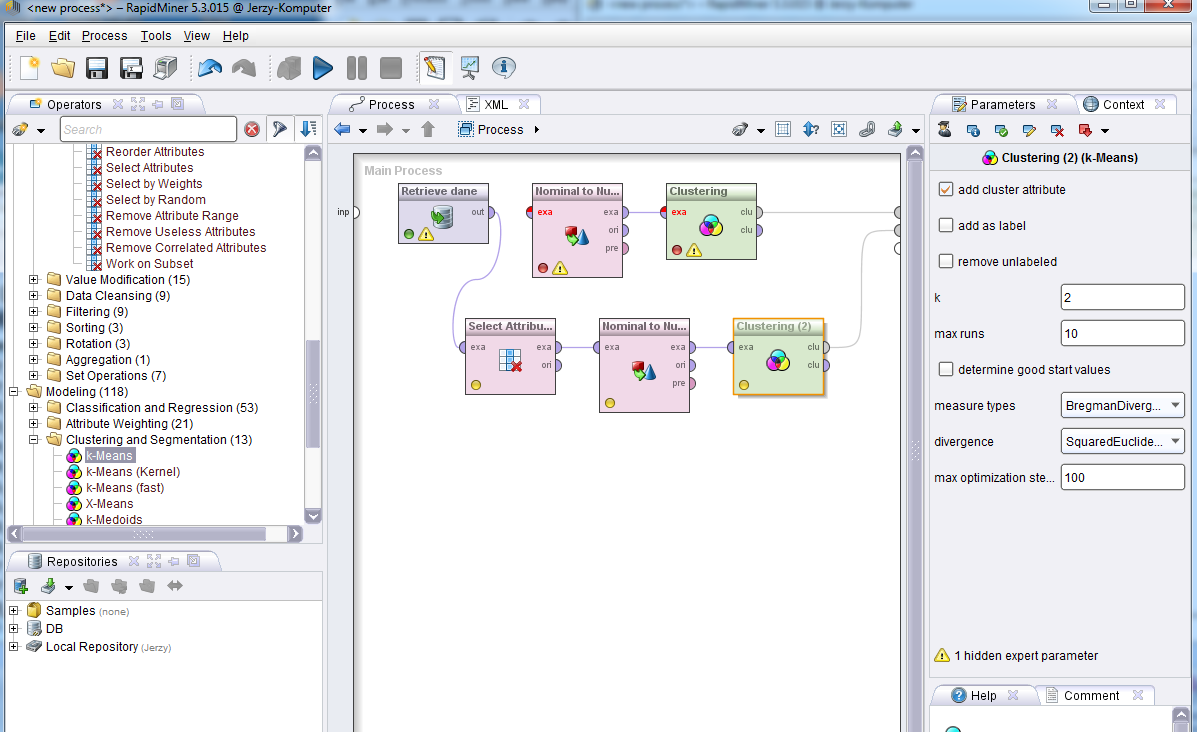Expand Value Modification folder

click(x=34, y=279)
